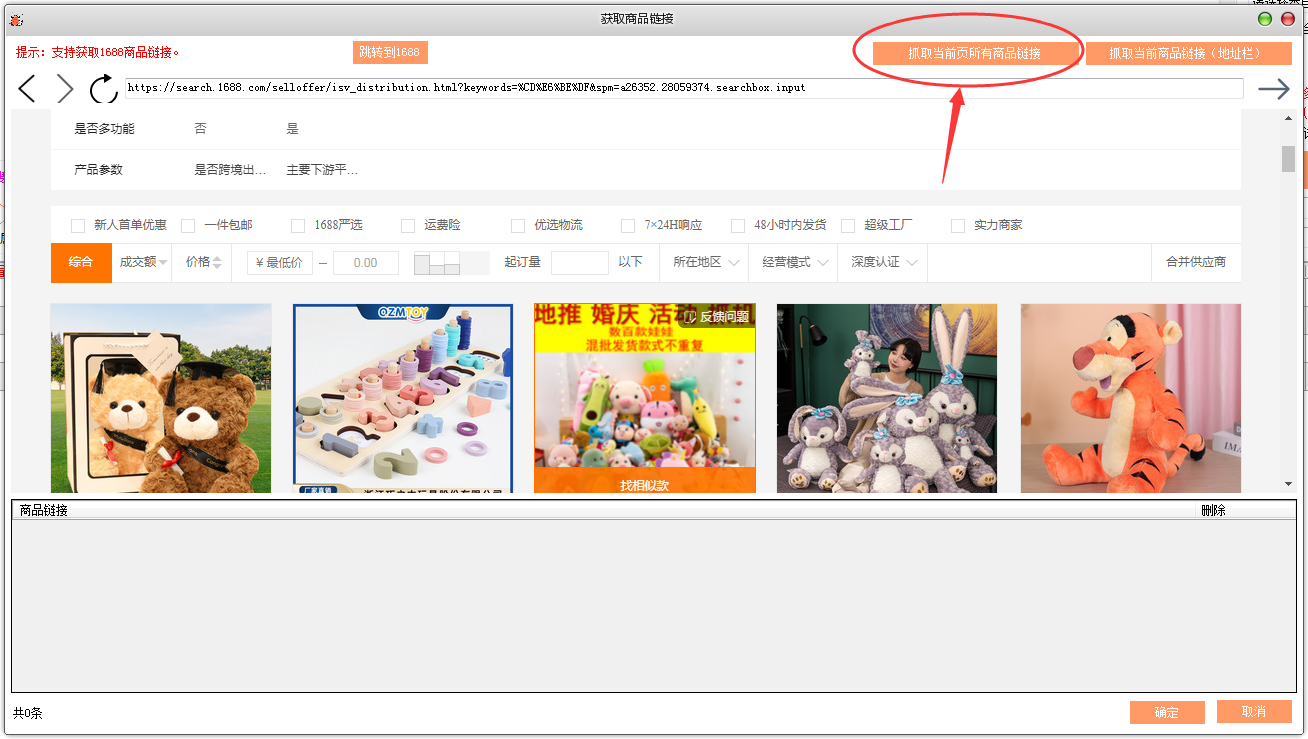Go forward with the right chevron icon
The image size is (1308, 739).
[x=65, y=89]
